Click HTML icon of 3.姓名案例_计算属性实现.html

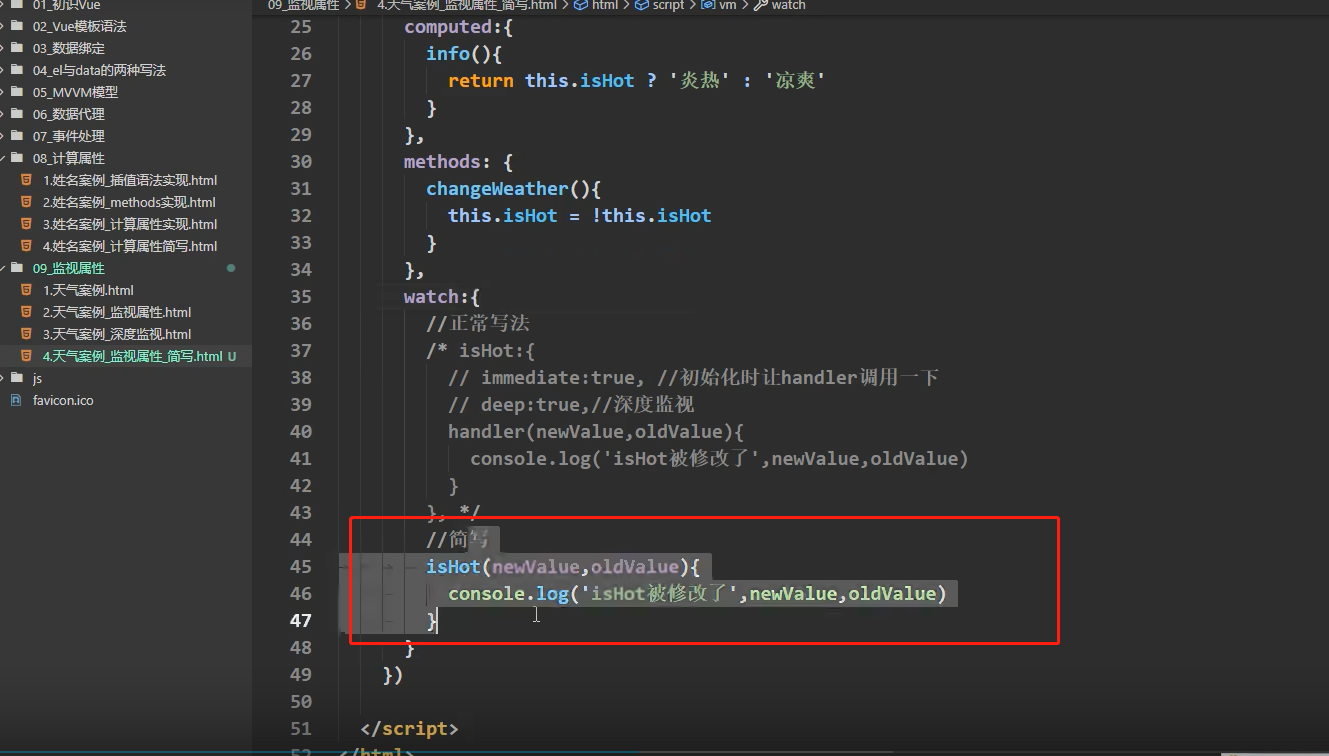(27, 224)
